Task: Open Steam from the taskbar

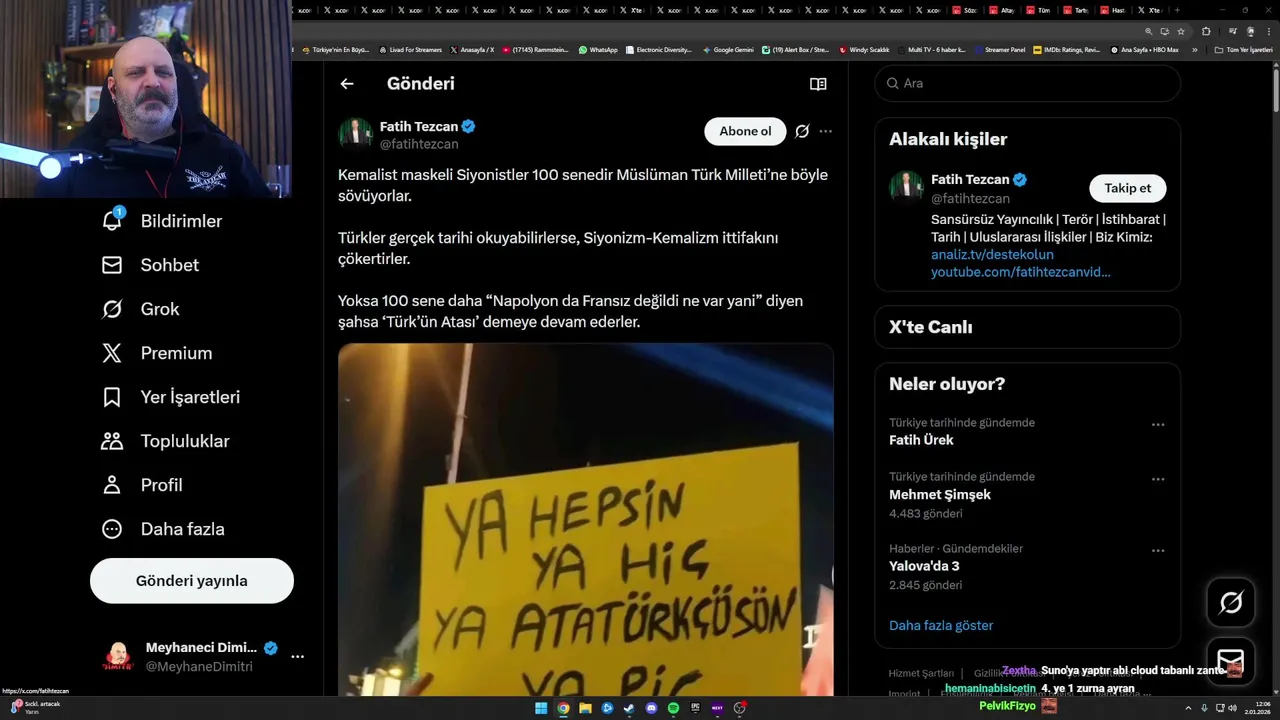Action: (629, 708)
